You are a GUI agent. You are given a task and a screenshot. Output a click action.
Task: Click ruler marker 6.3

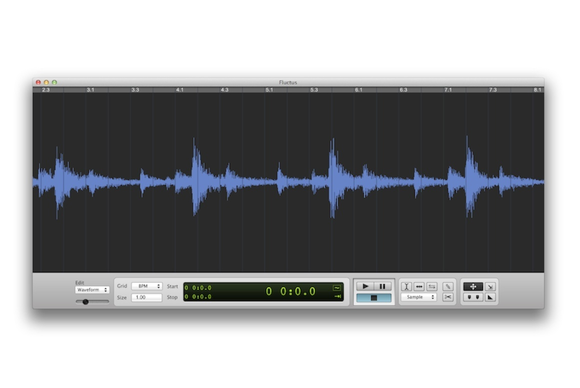pos(403,90)
